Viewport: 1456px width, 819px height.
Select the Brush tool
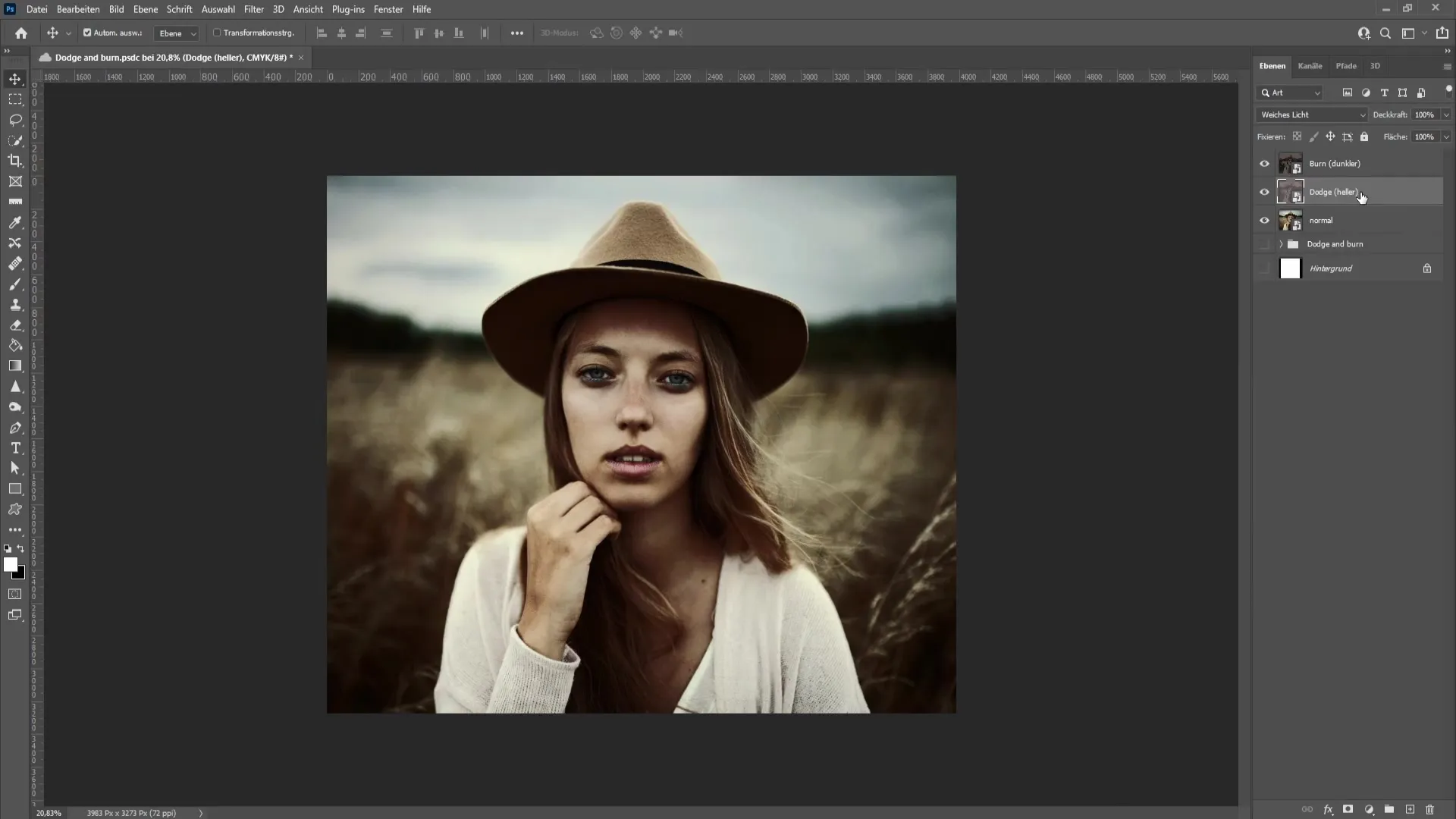pyautogui.click(x=15, y=284)
